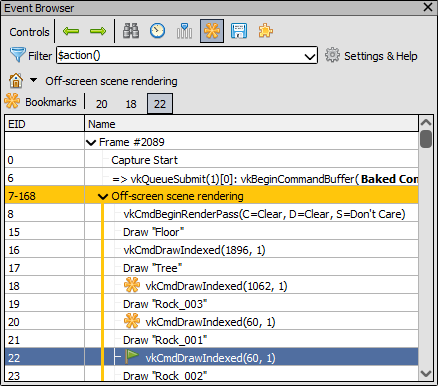Click the scrollbar up arrow
Screen dimensions: 438x386
pos(426,122)
